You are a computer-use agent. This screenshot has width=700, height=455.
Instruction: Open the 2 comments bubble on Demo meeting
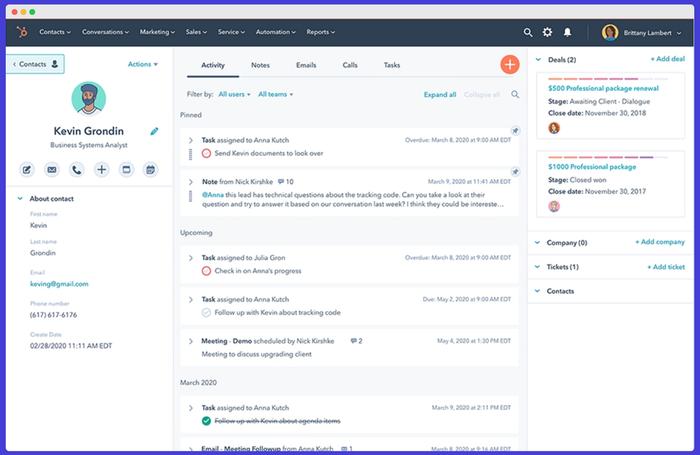(356, 341)
